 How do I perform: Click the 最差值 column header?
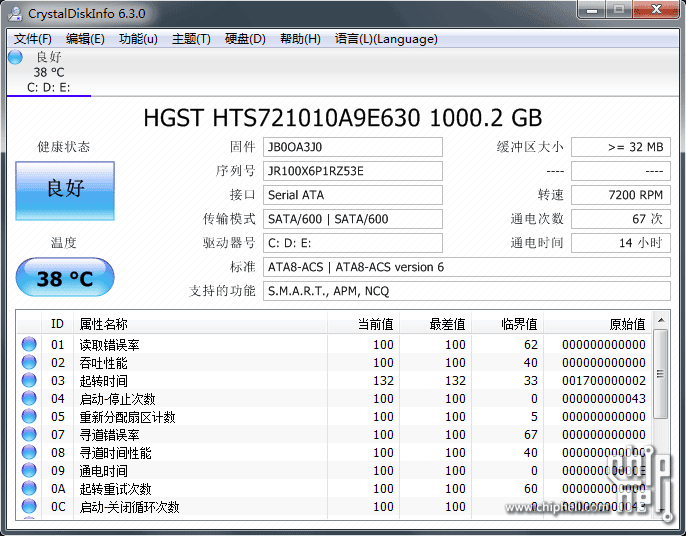435,324
